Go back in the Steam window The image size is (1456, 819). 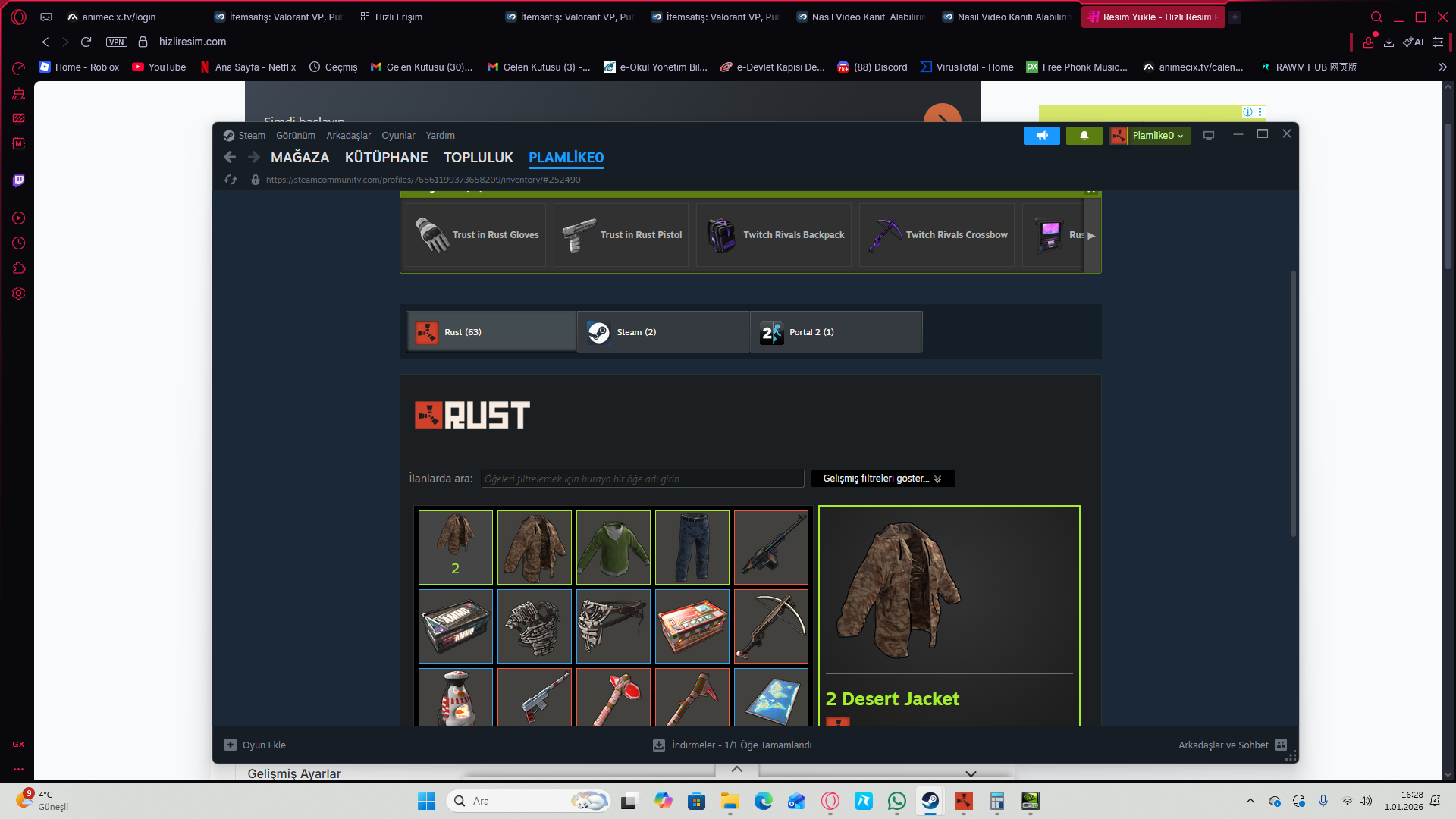pos(230,157)
